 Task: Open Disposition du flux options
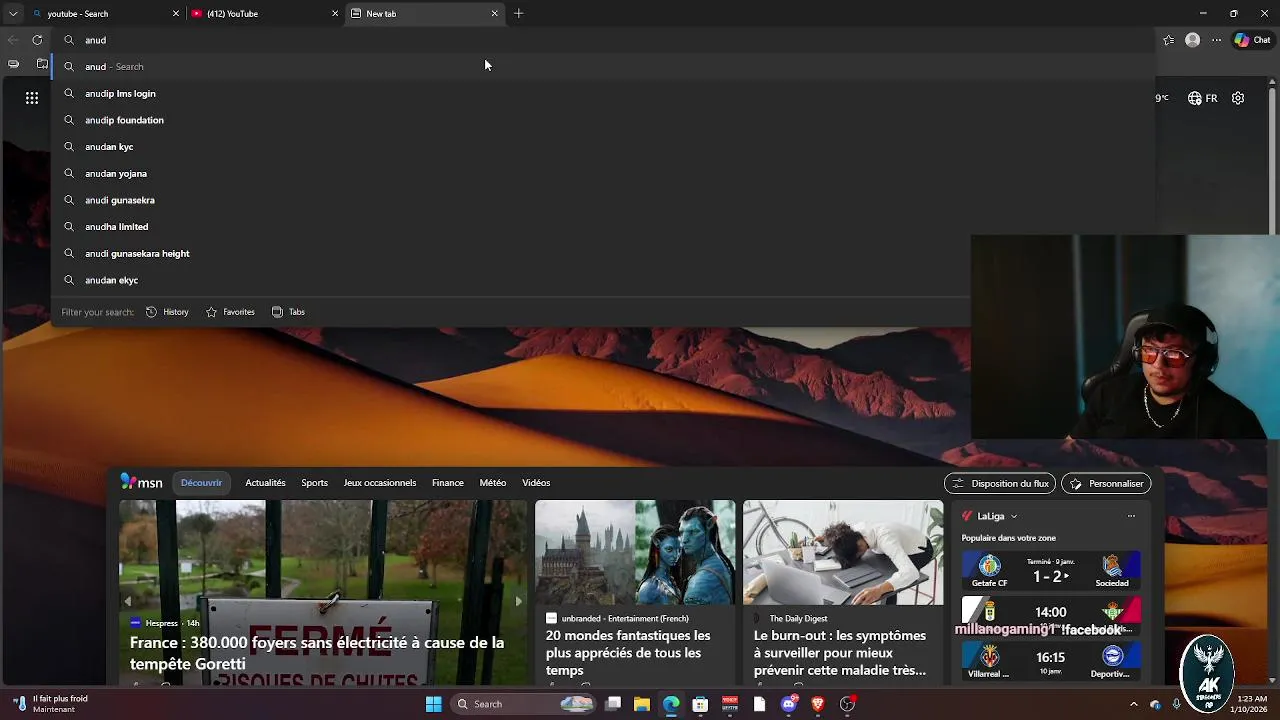(1000, 484)
